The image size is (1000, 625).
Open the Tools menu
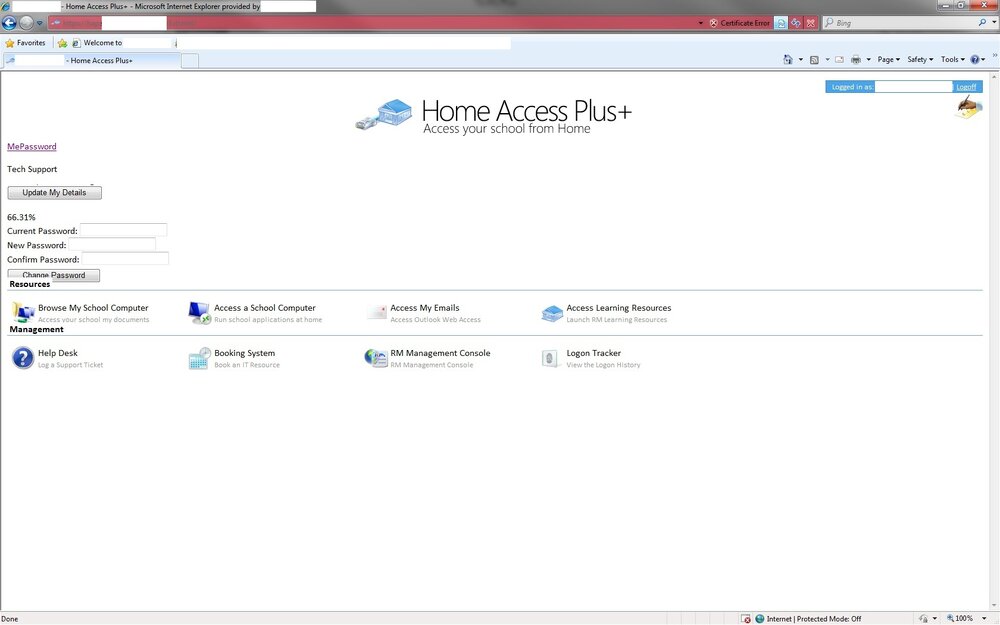953,59
